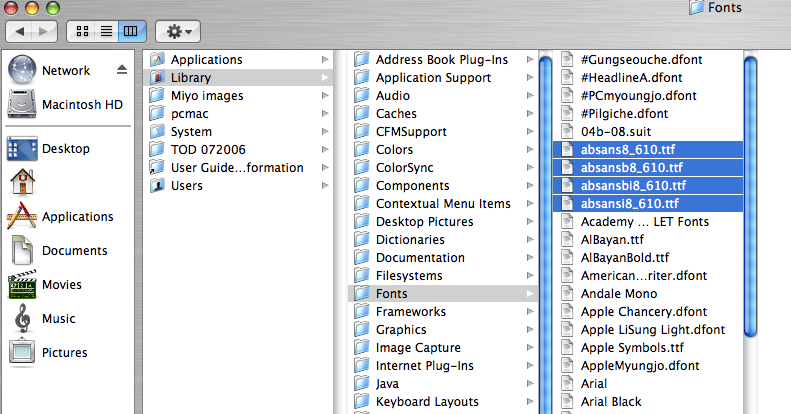The width and height of the screenshot is (791, 414).
Task: Expand the TOD 072006 folder arrow
Action: (325, 149)
